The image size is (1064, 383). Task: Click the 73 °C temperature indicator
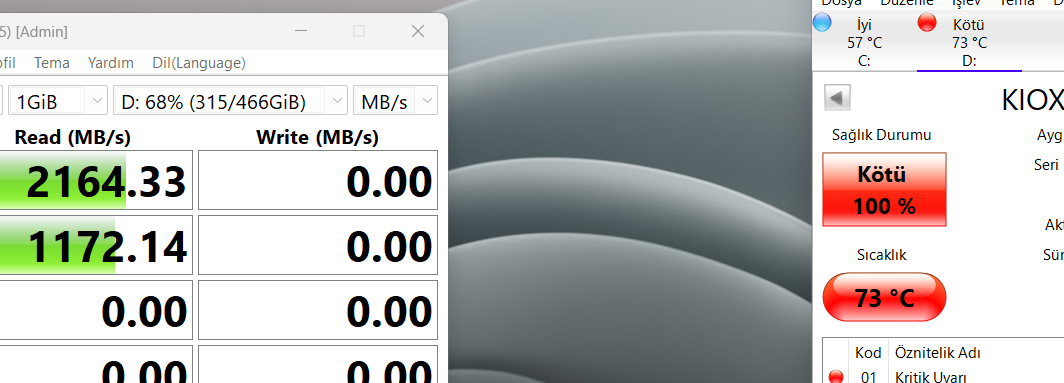tap(884, 297)
